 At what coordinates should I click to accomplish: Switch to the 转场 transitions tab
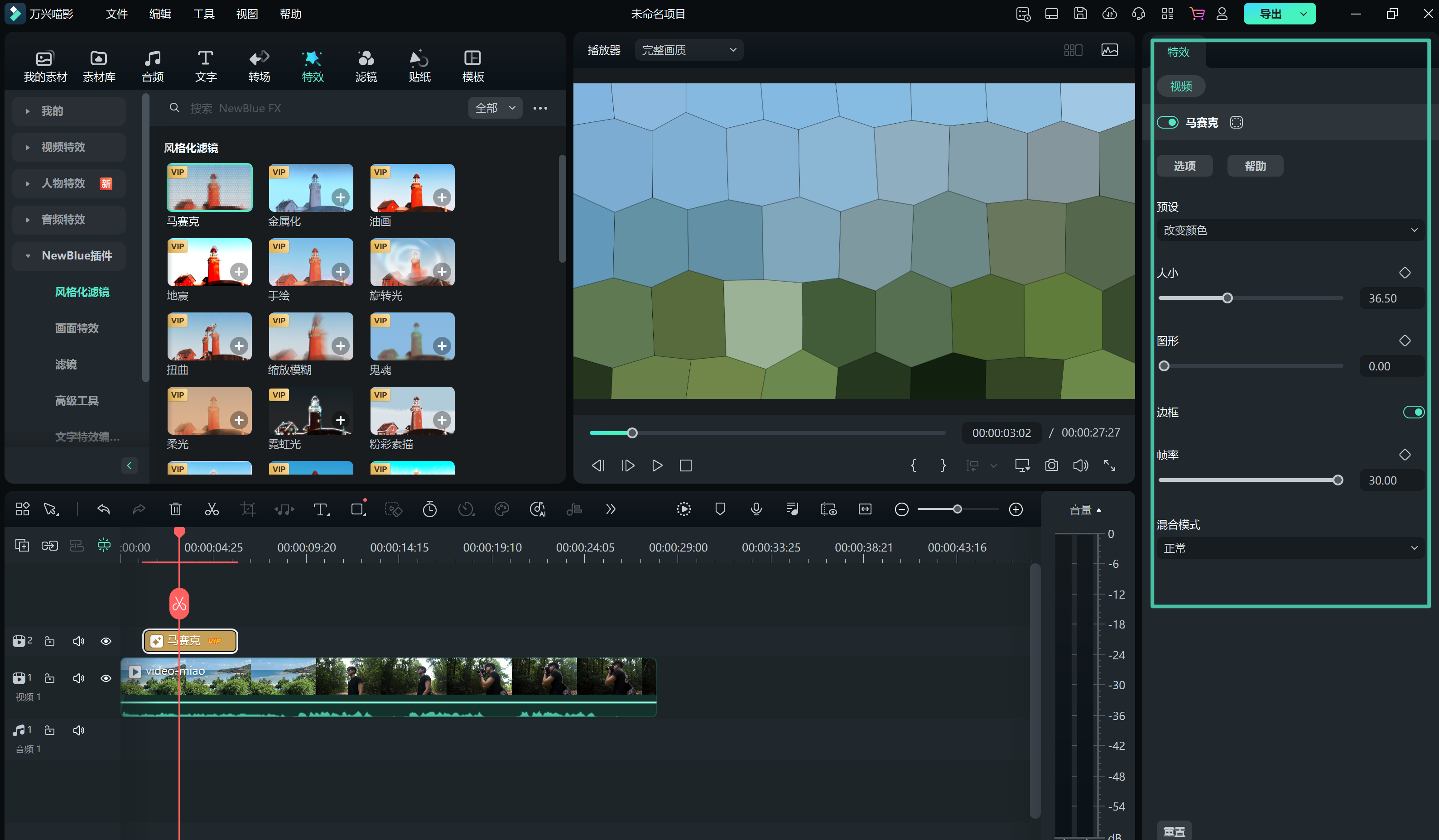259,66
